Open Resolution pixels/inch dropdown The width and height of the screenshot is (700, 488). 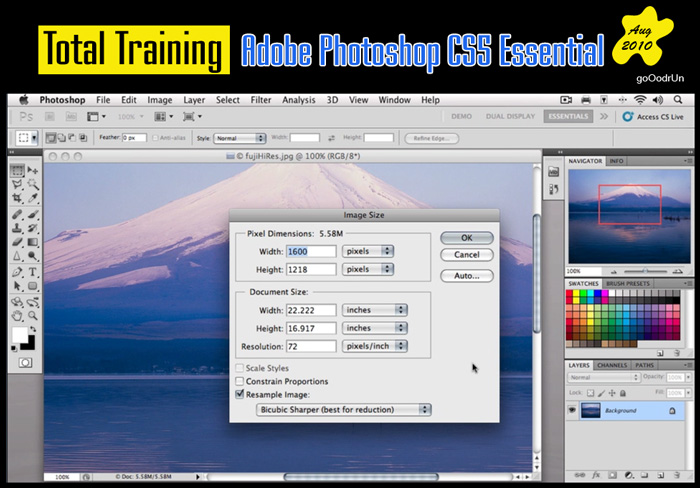click(x=375, y=346)
